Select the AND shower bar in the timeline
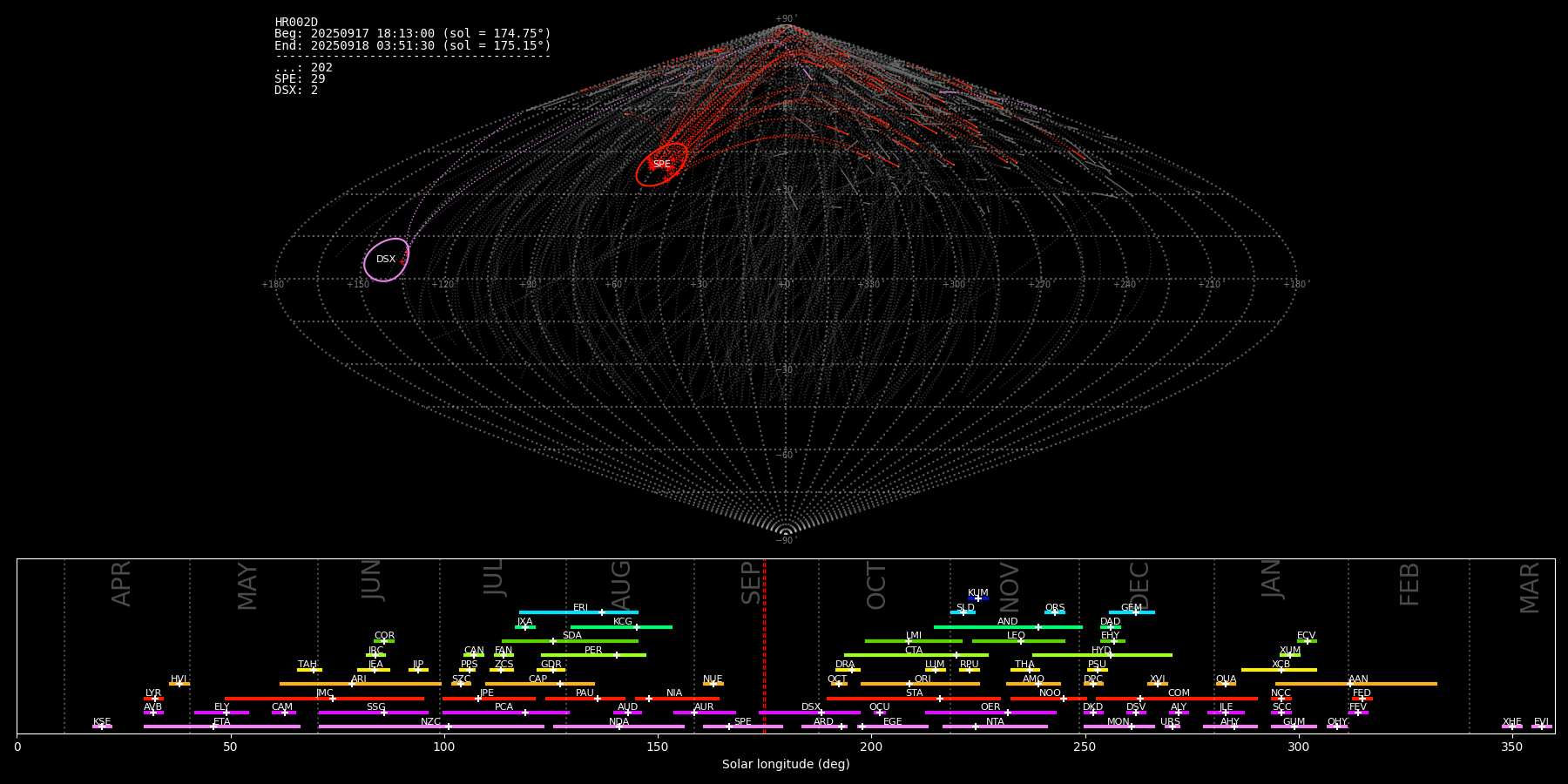1568x784 pixels. 1008,627
